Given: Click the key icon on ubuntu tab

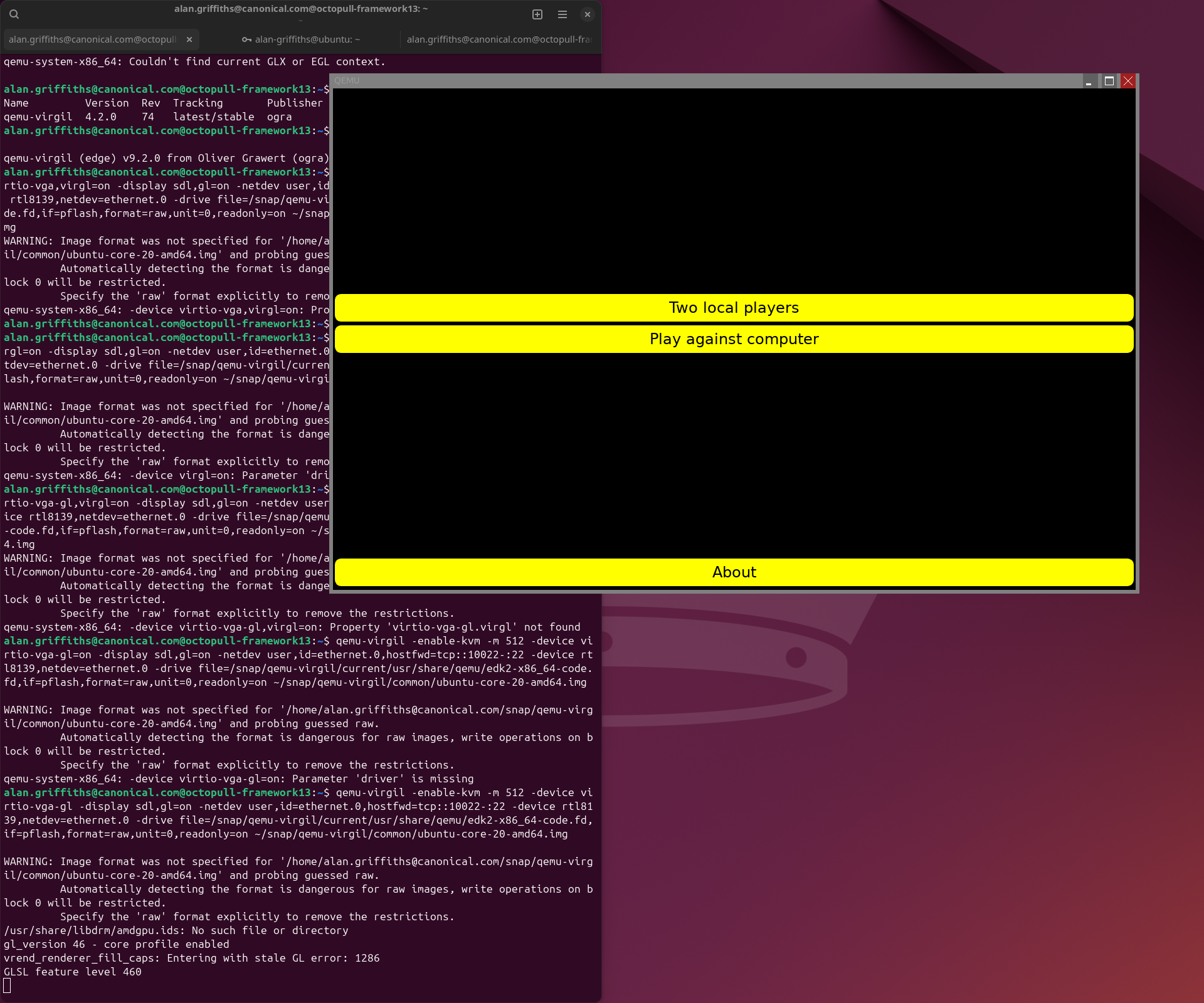Looking at the screenshot, I should 246,39.
